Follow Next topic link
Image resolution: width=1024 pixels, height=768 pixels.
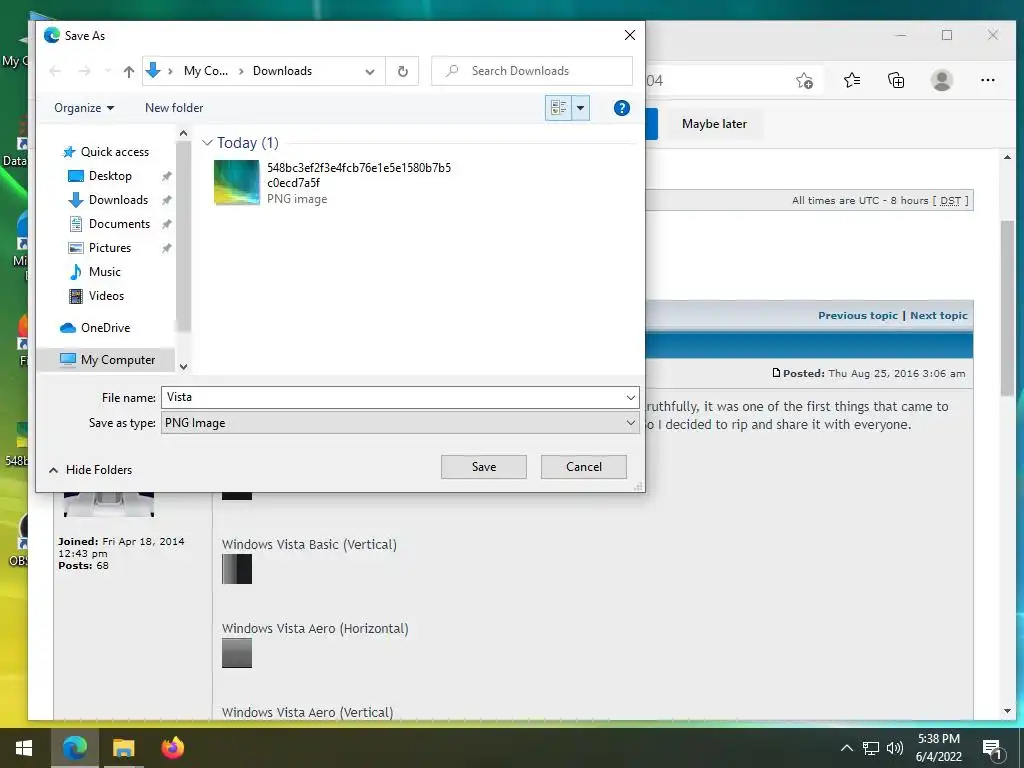(x=938, y=315)
